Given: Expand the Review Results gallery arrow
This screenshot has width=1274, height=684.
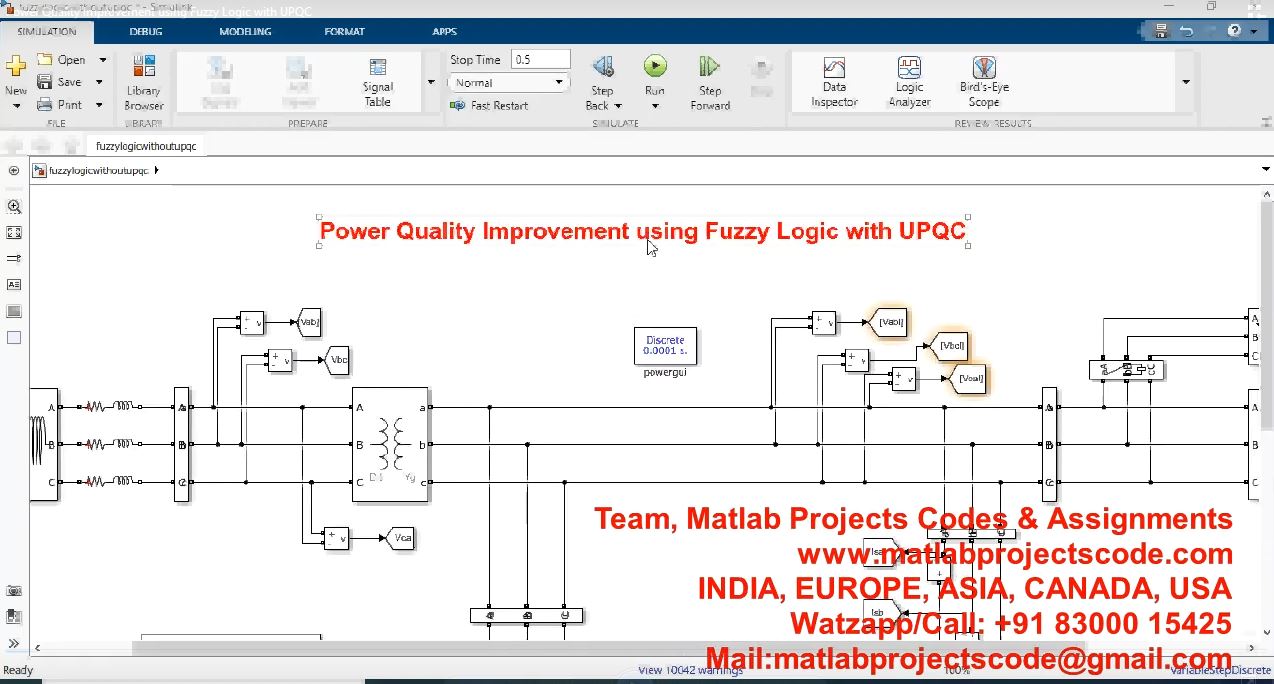Looking at the screenshot, I should click(x=1186, y=82).
